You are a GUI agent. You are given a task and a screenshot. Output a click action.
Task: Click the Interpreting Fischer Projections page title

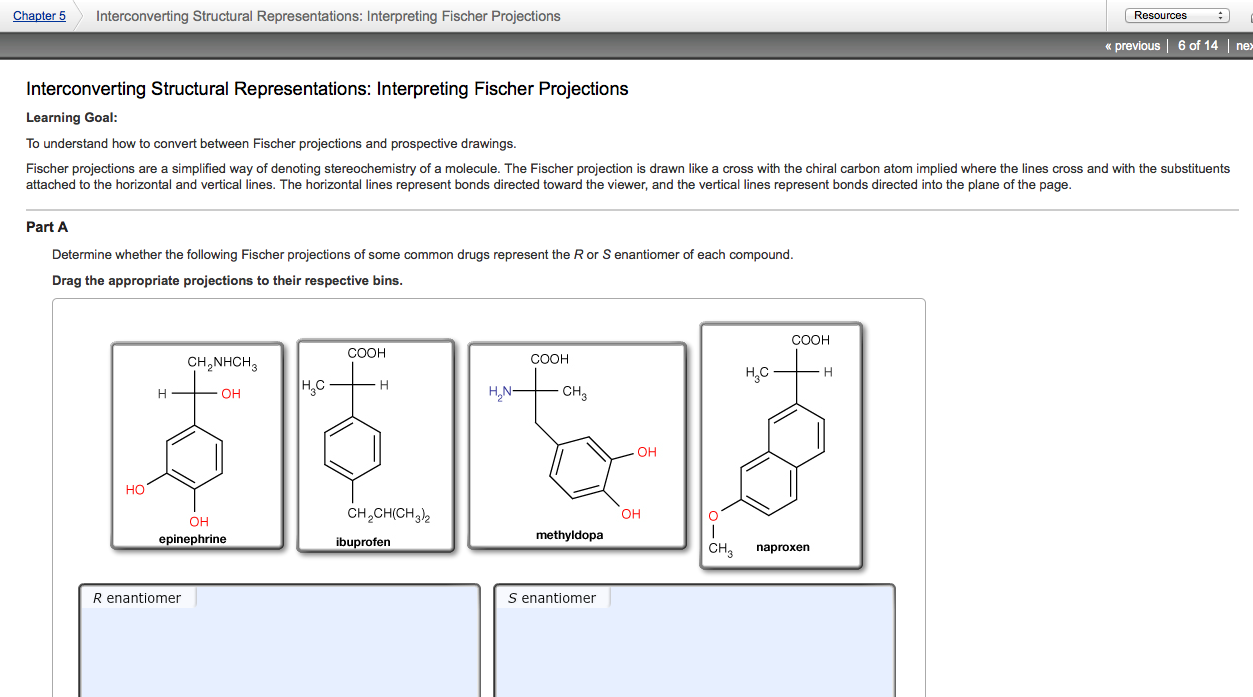coord(326,88)
